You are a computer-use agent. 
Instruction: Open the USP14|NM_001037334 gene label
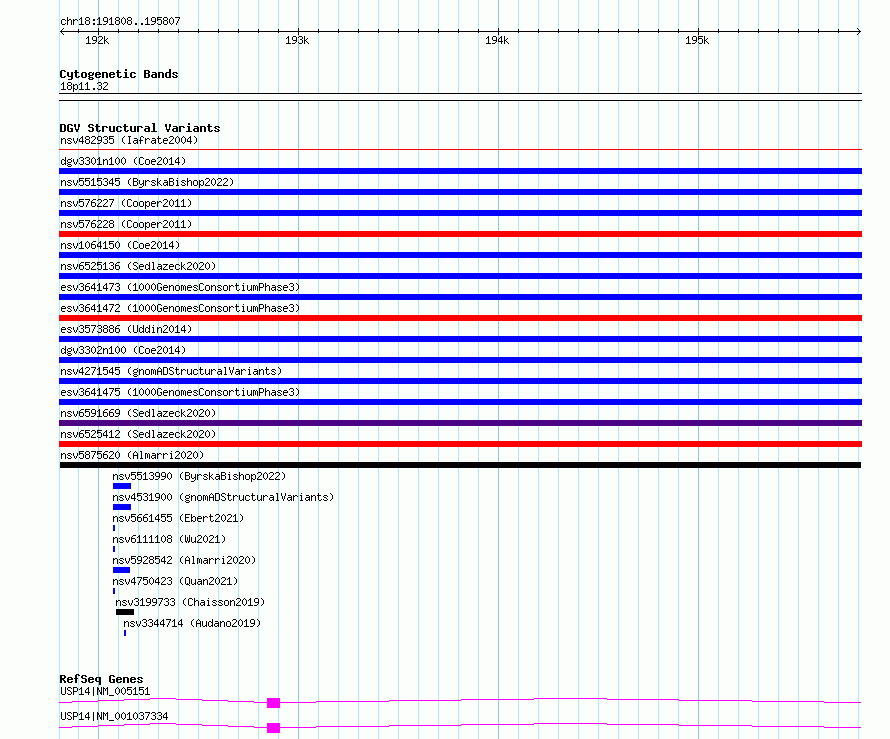[x=114, y=716]
